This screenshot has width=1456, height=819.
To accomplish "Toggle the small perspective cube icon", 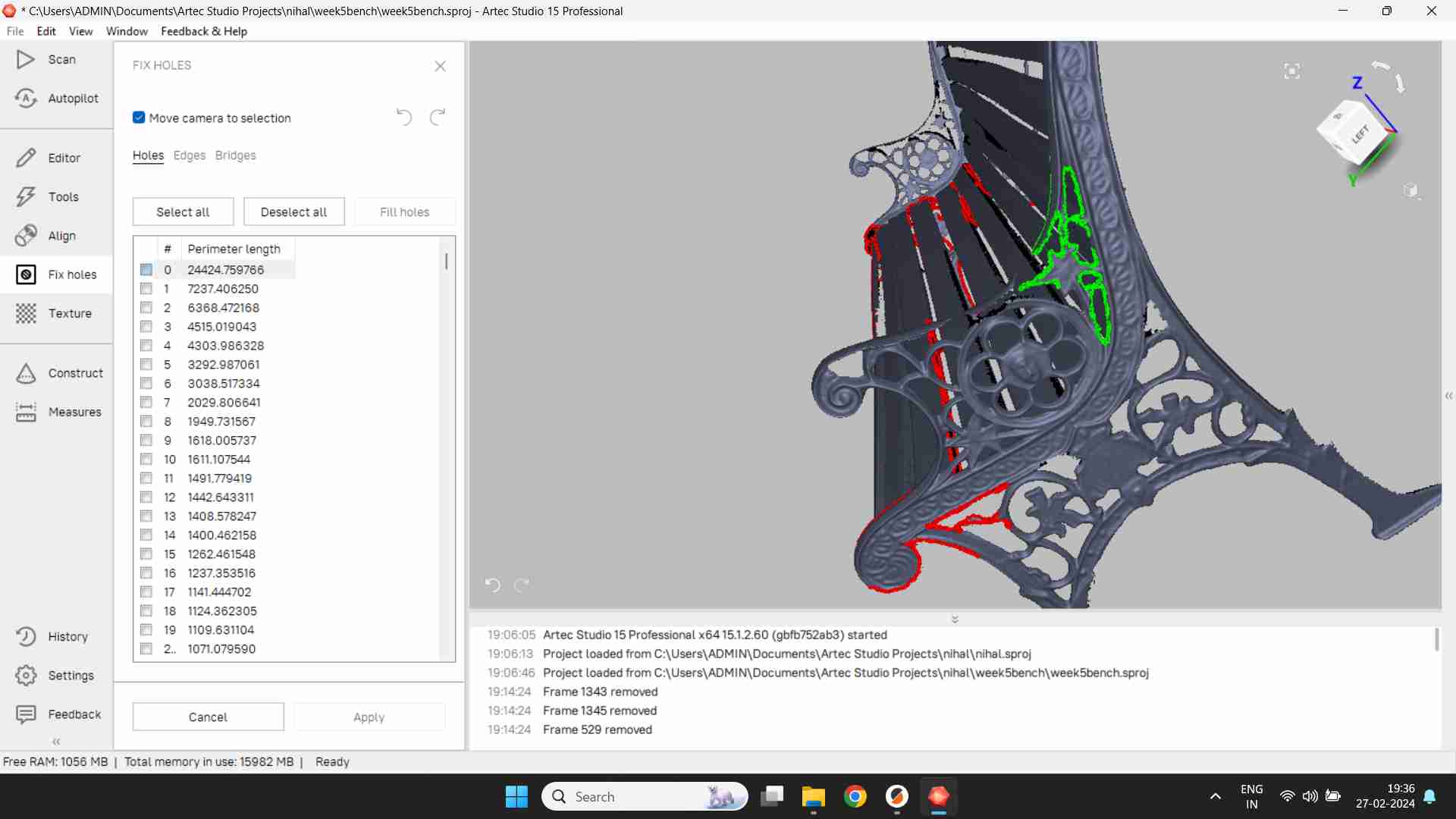I will 1410,190.
